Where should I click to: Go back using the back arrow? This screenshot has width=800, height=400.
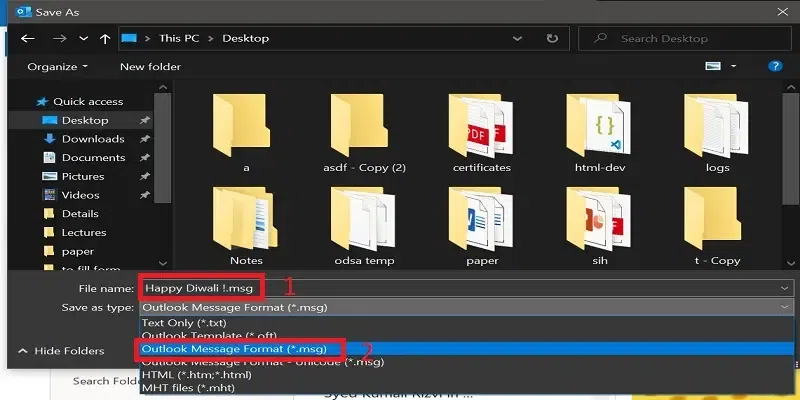click(28, 39)
